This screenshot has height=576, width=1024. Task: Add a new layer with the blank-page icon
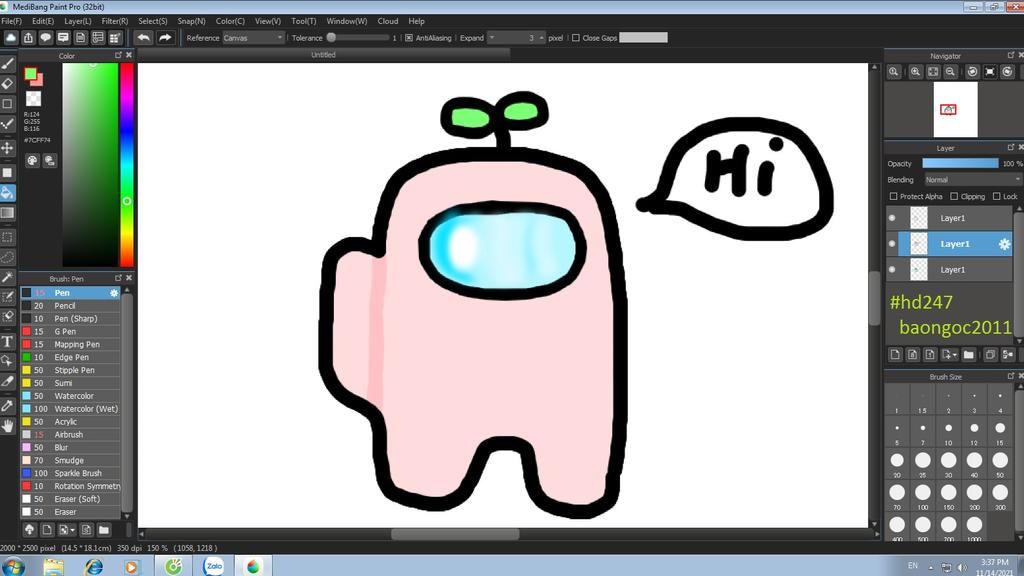(x=895, y=355)
